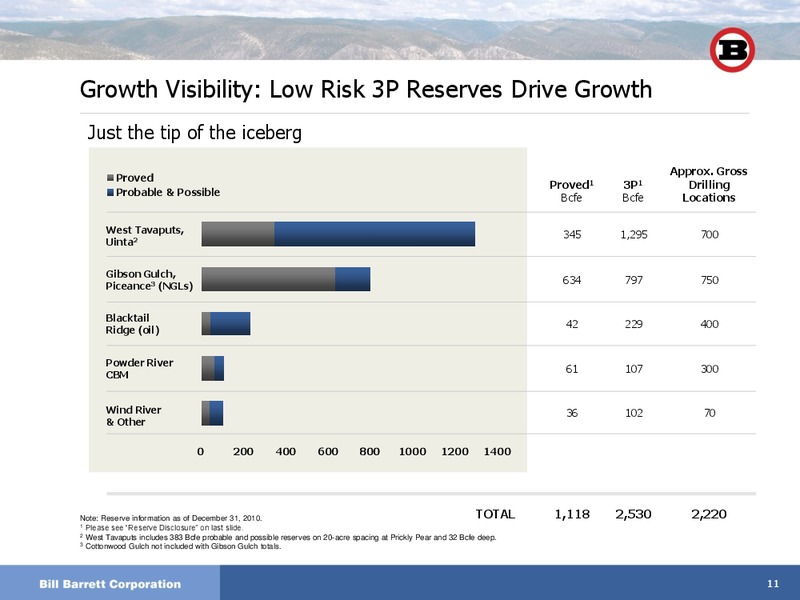This screenshot has width=800, height=600.
Task: Select the 'Gibson Gulch, Piceance (NGLs)' label
Action: pyautogui.click(x=149, y=280)
